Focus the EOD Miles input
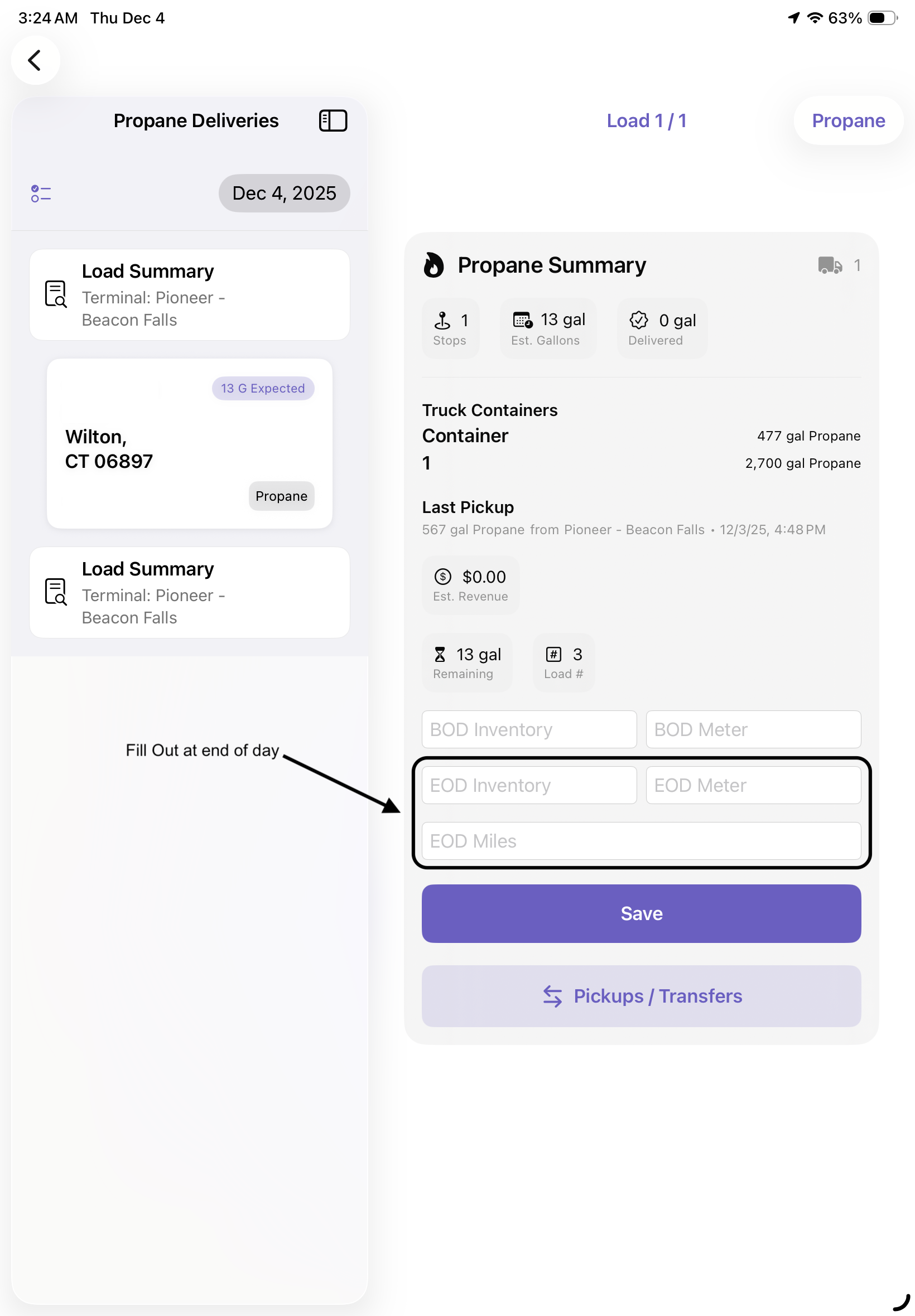915x1316 pixels. click(641, 840)
